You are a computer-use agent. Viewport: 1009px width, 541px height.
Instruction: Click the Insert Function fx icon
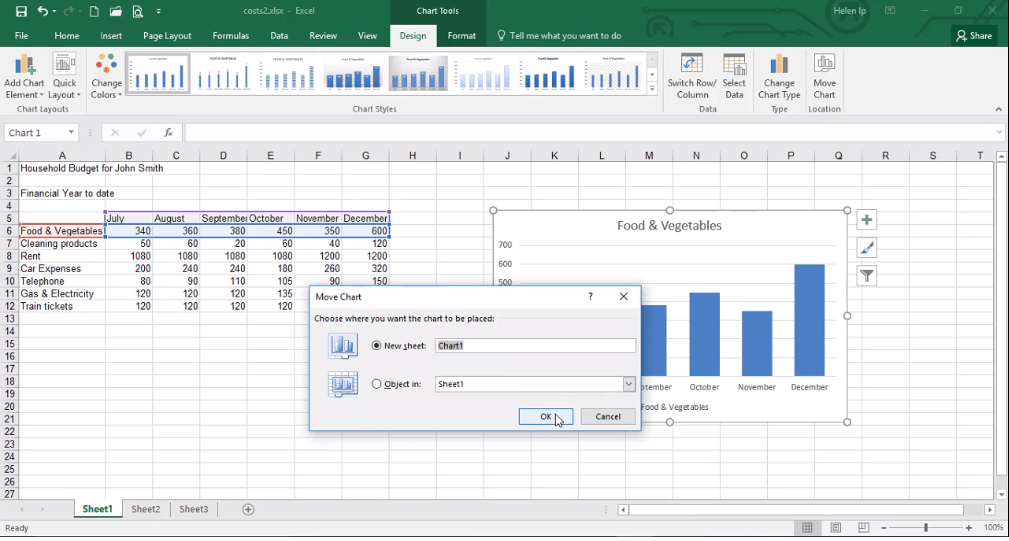pyautogui.click(x=168, y=133)
